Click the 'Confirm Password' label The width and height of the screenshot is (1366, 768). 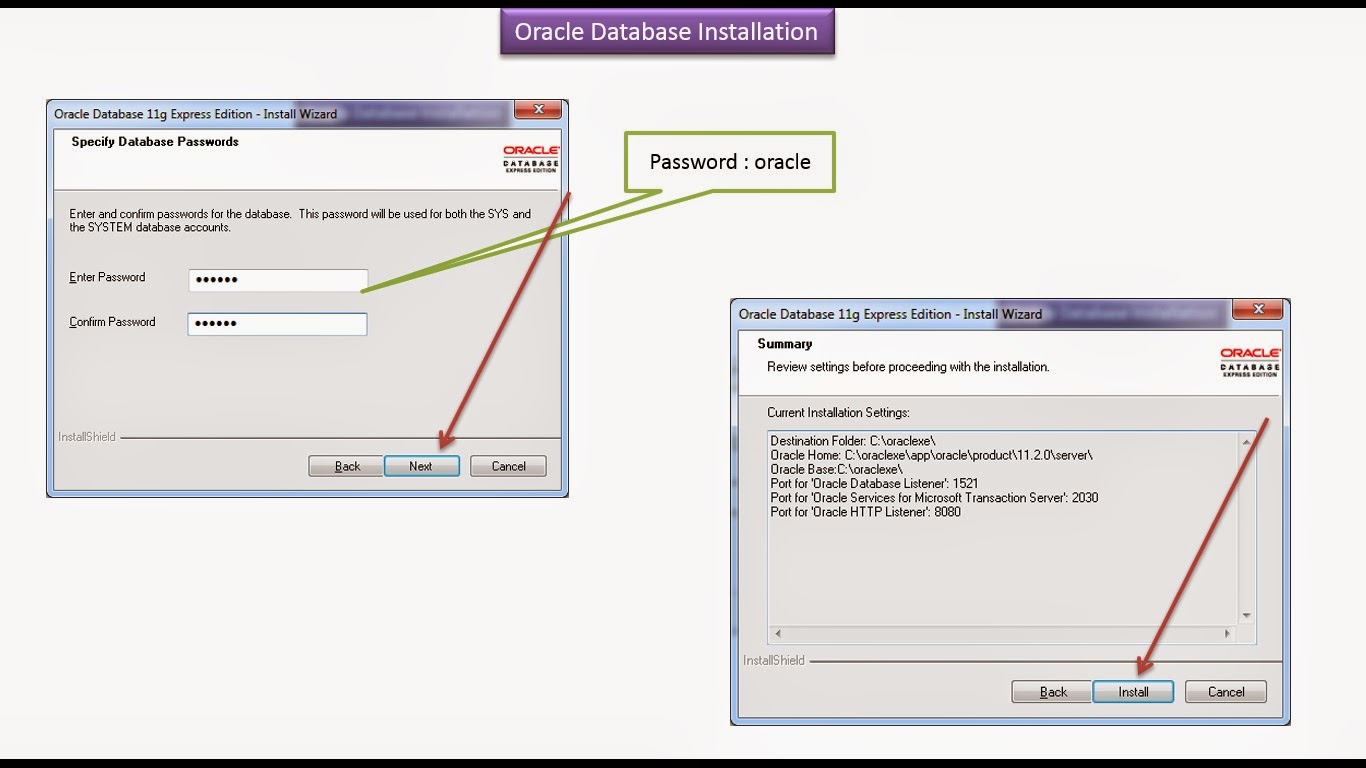(x=112, y=322)
